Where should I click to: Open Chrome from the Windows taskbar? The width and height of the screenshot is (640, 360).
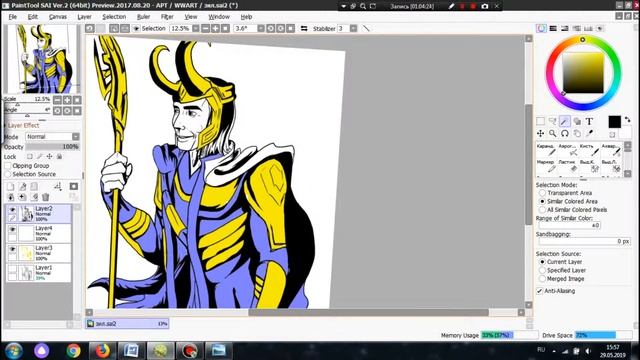73,351
